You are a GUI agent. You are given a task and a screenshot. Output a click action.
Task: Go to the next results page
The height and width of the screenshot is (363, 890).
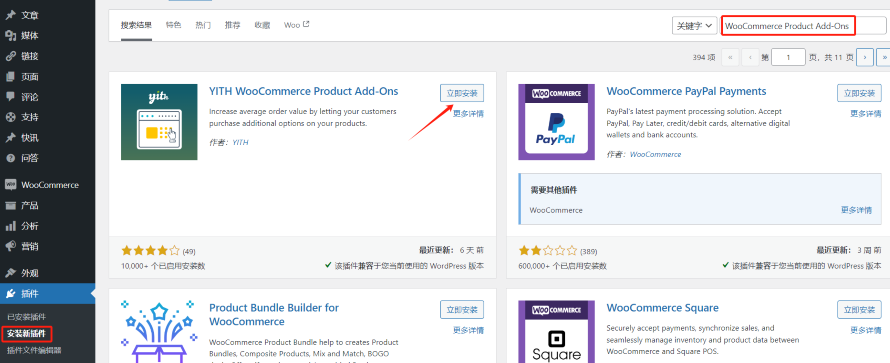click(x=865, y=57)
